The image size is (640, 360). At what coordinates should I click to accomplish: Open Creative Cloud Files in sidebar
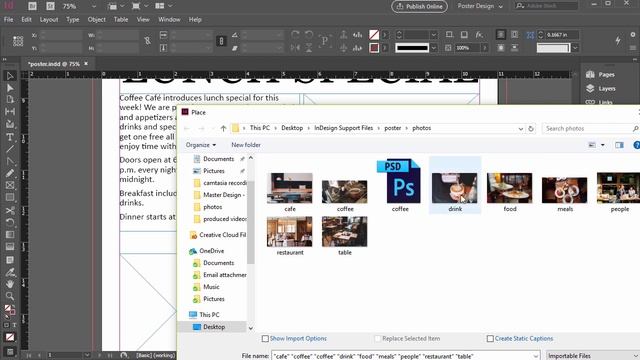pyautogui.click(x=218, y=235)
